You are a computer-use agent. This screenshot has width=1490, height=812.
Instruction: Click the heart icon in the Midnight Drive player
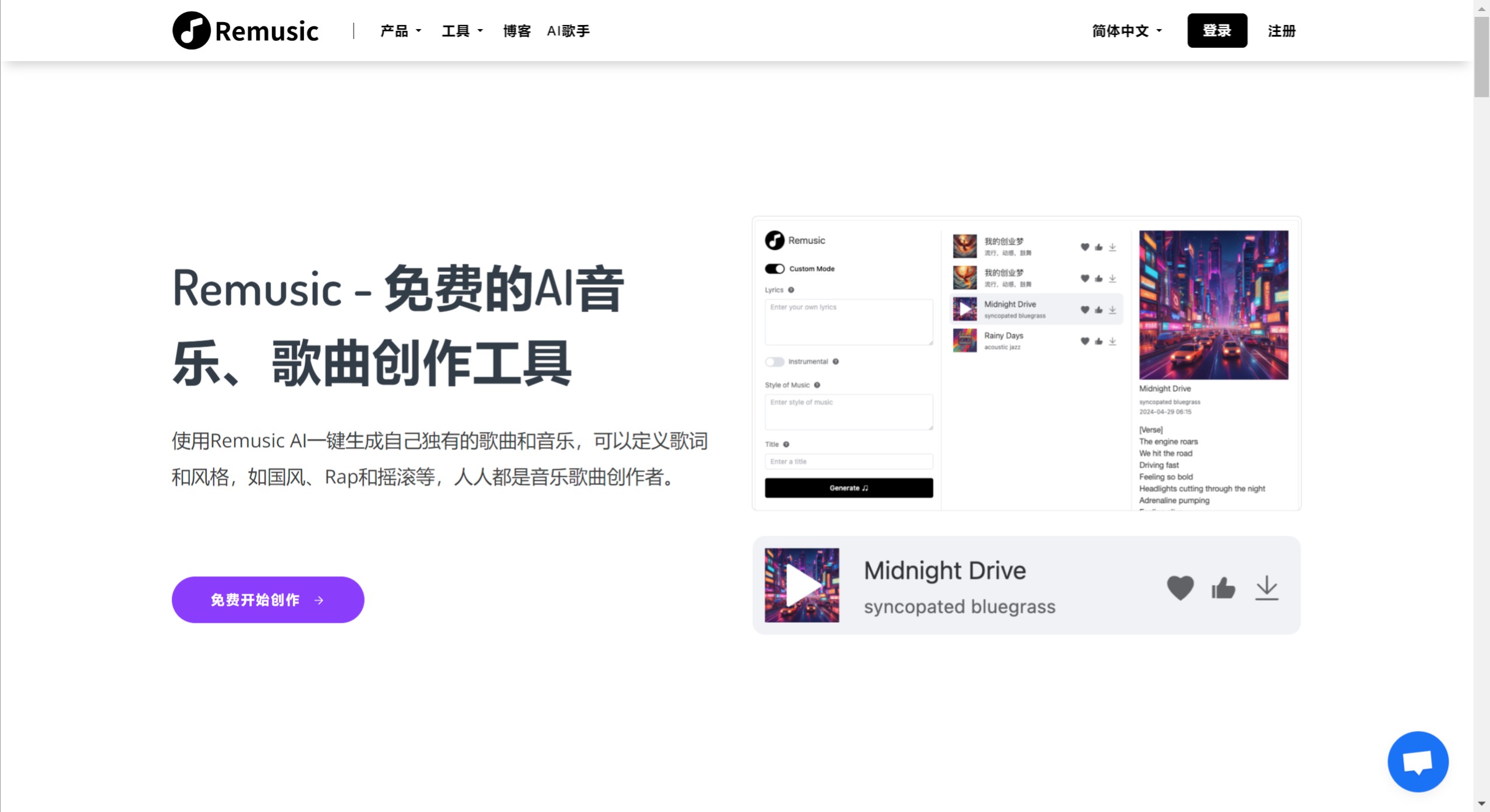click(1180, 588)
